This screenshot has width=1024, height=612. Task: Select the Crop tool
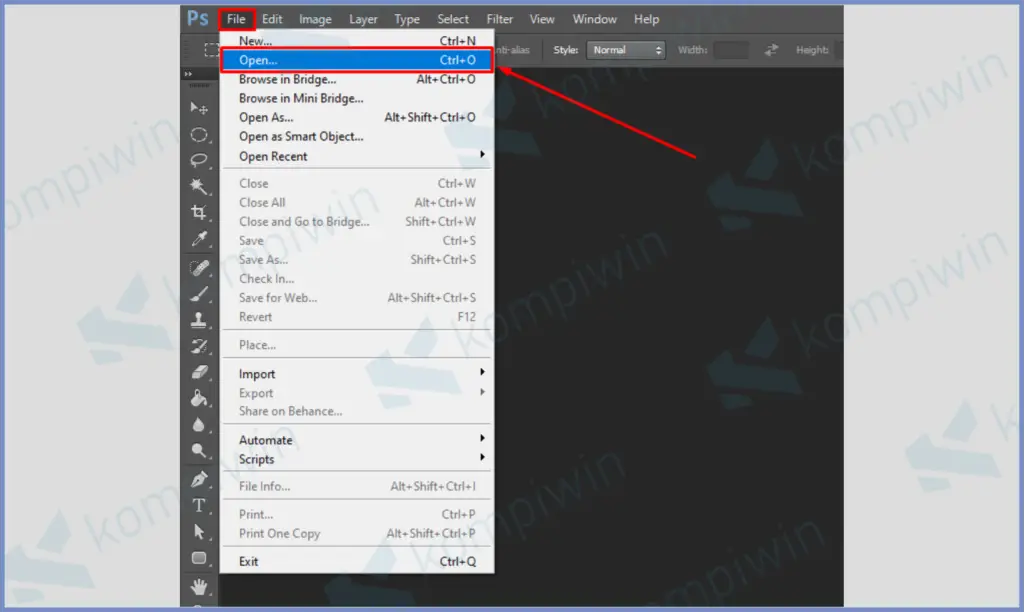click(199, 213)
